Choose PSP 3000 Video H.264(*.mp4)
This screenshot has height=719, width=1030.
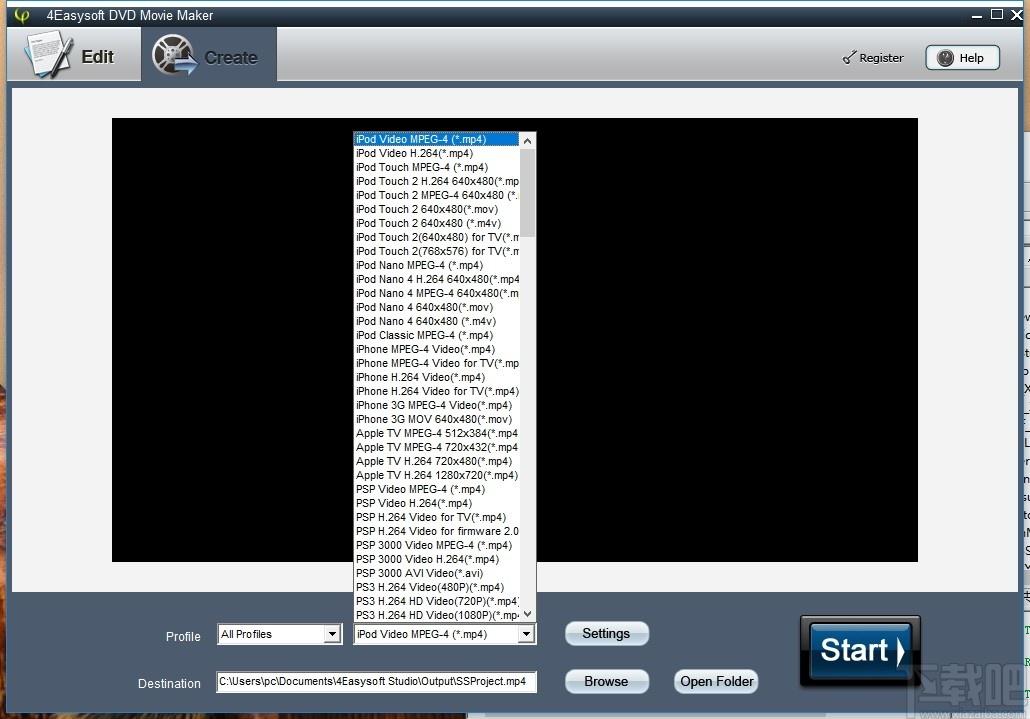[437, 559]
